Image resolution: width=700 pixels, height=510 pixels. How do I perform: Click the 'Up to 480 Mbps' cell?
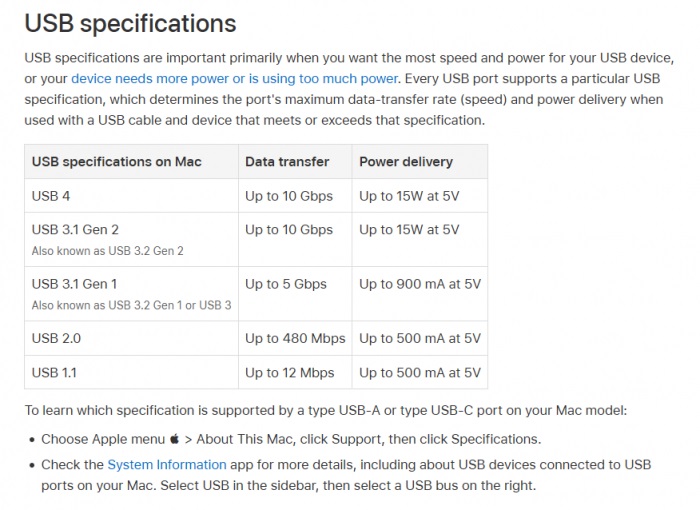[295, 338]
